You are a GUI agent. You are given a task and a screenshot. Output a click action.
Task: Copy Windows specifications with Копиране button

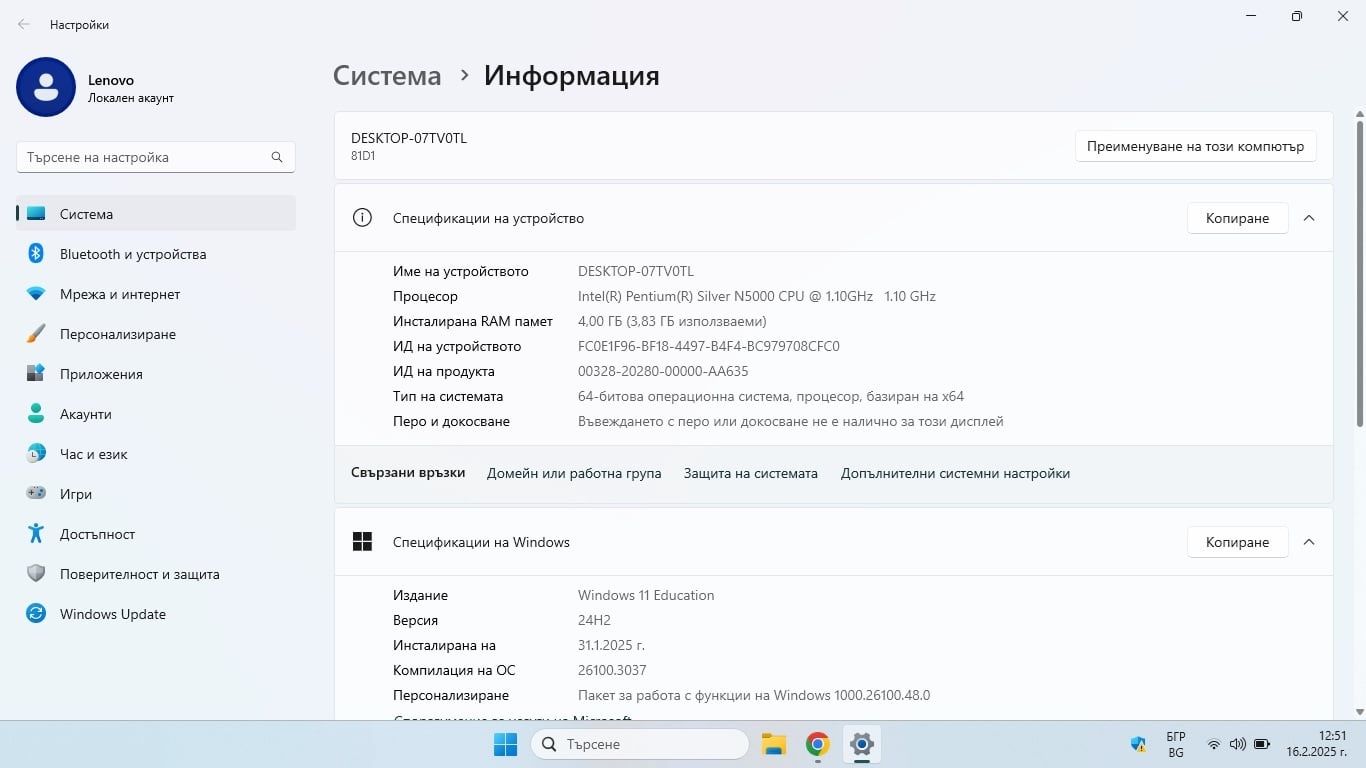[1237, 542]
